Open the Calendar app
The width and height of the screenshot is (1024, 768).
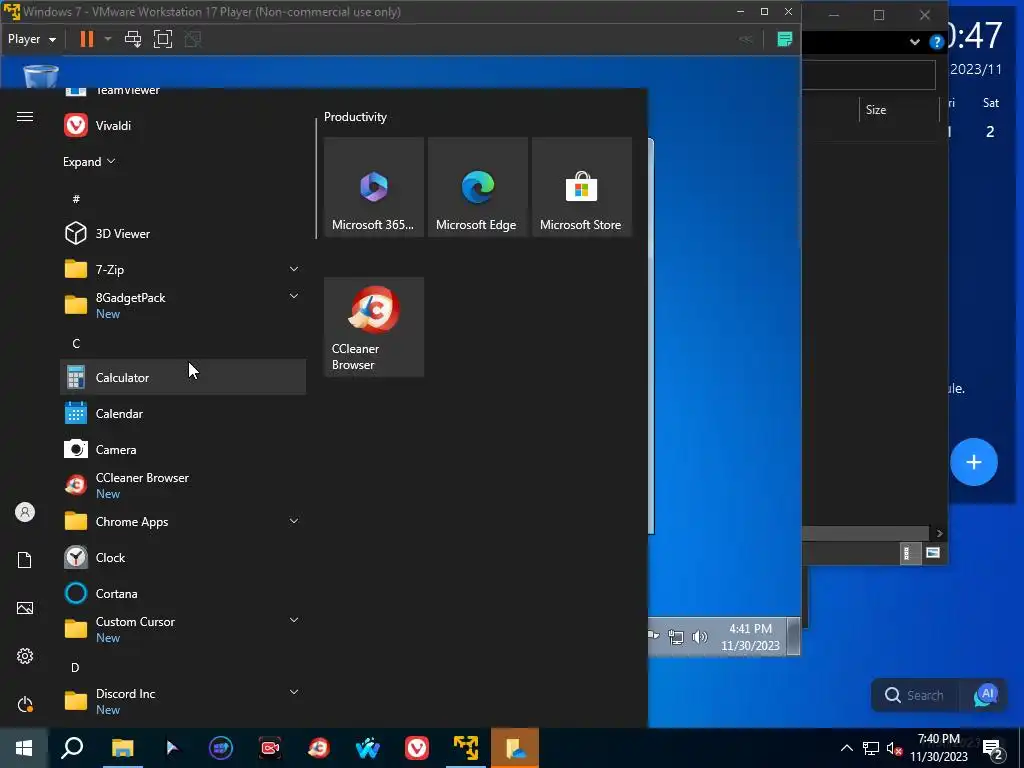(183, 413)
